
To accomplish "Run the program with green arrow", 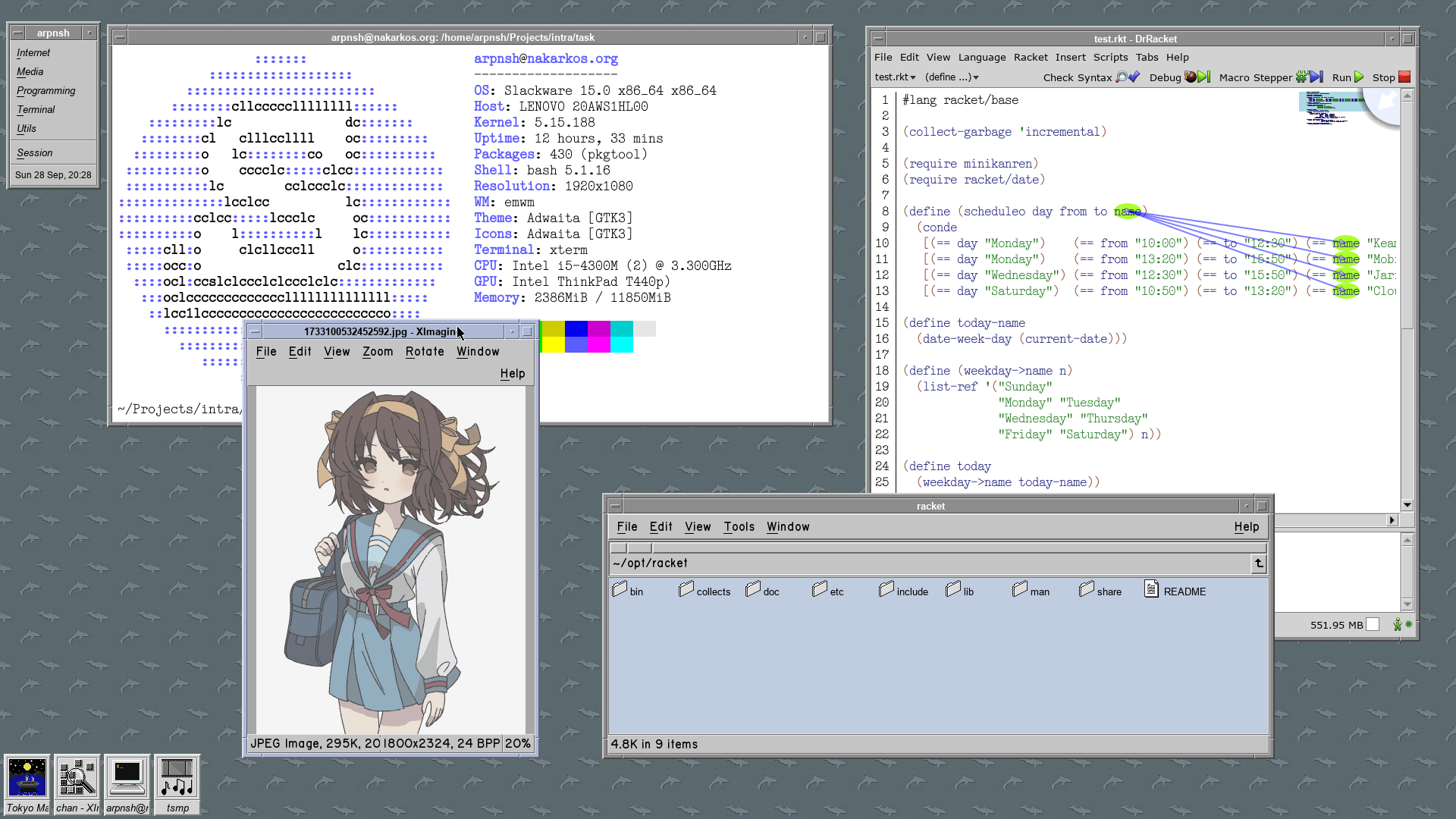I will click(1359, 77).
